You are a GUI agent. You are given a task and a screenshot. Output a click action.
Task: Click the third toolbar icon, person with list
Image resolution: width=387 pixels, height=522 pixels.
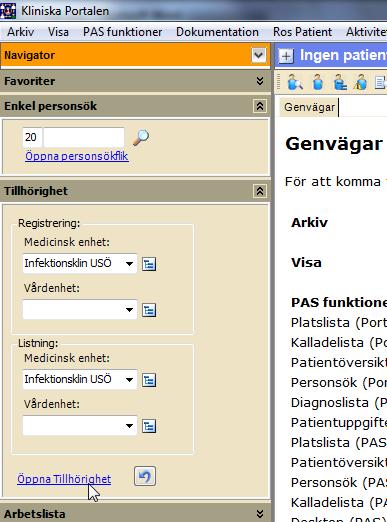click(340, 82)
